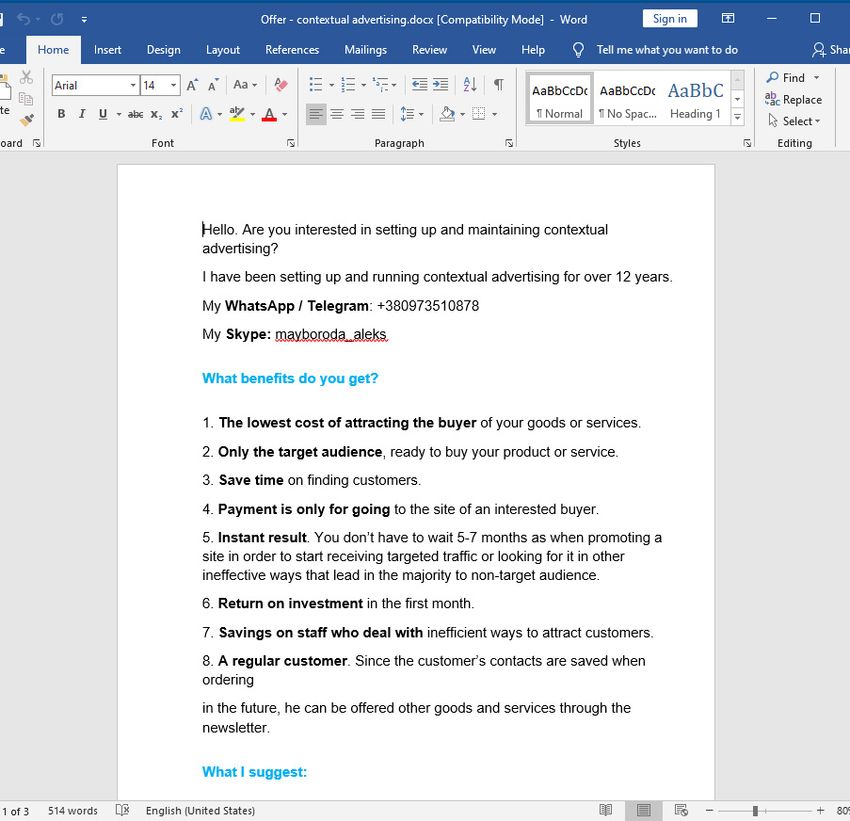
Task: Toggle Bold formatting
Action: click(61, 114)
